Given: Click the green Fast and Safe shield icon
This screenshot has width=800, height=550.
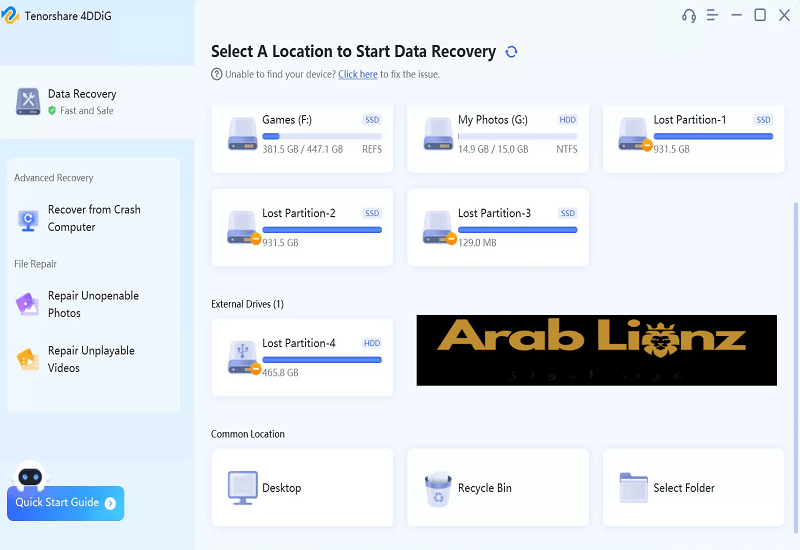Looking at the screenshot, I should (x=52, y=111).
